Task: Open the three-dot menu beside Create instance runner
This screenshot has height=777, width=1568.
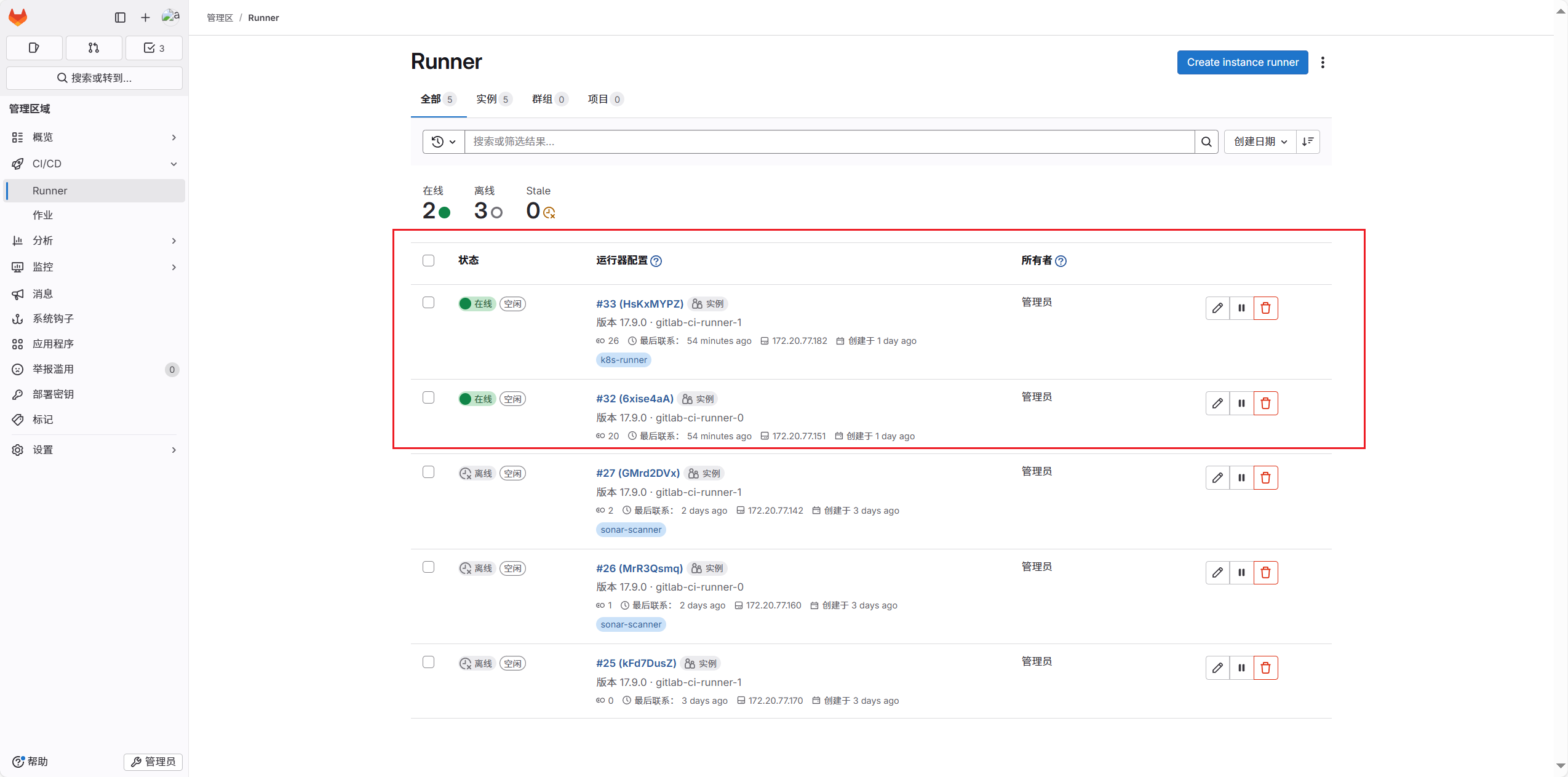Action: [1322, 62]
